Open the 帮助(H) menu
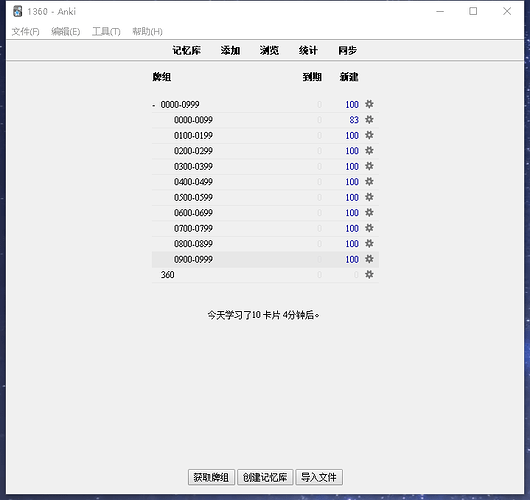 pos(147,31)
